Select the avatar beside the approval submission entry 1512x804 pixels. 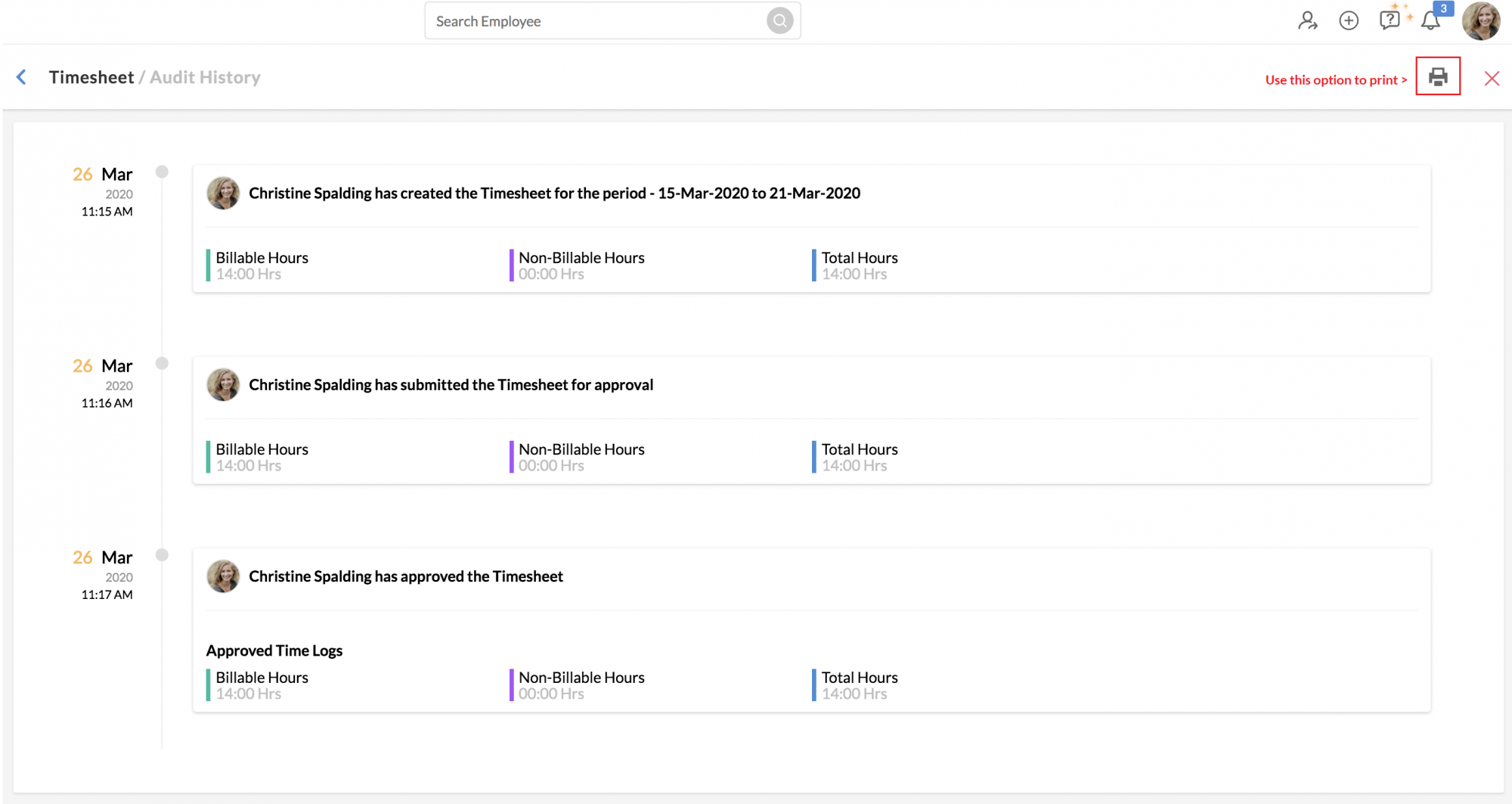click(x=223, y=384)
